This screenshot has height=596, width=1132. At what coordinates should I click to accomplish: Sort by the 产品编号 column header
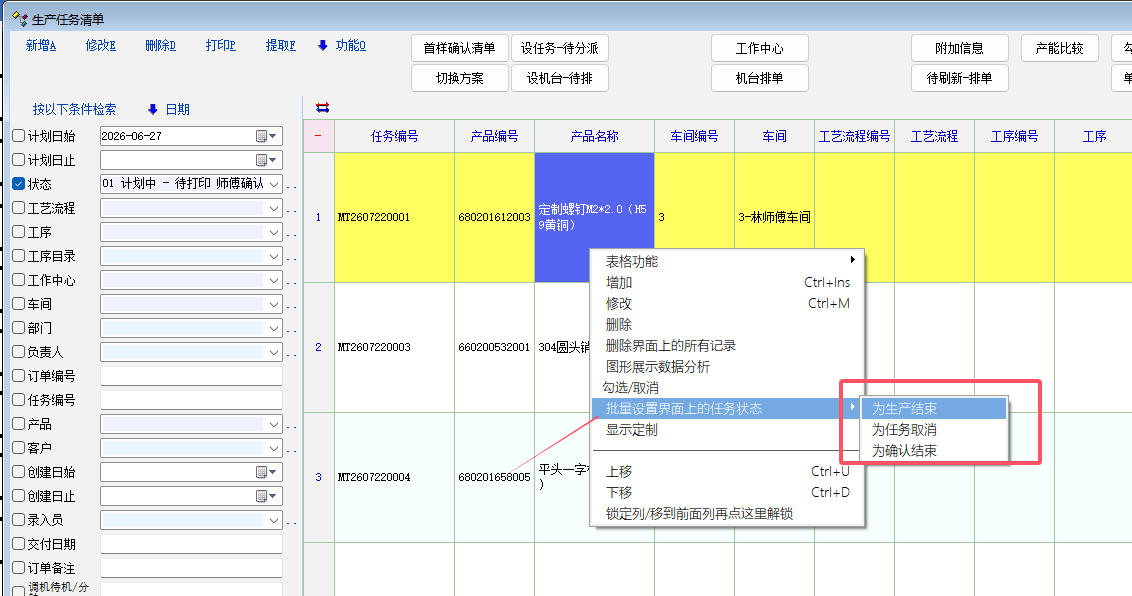pos(495,136)
